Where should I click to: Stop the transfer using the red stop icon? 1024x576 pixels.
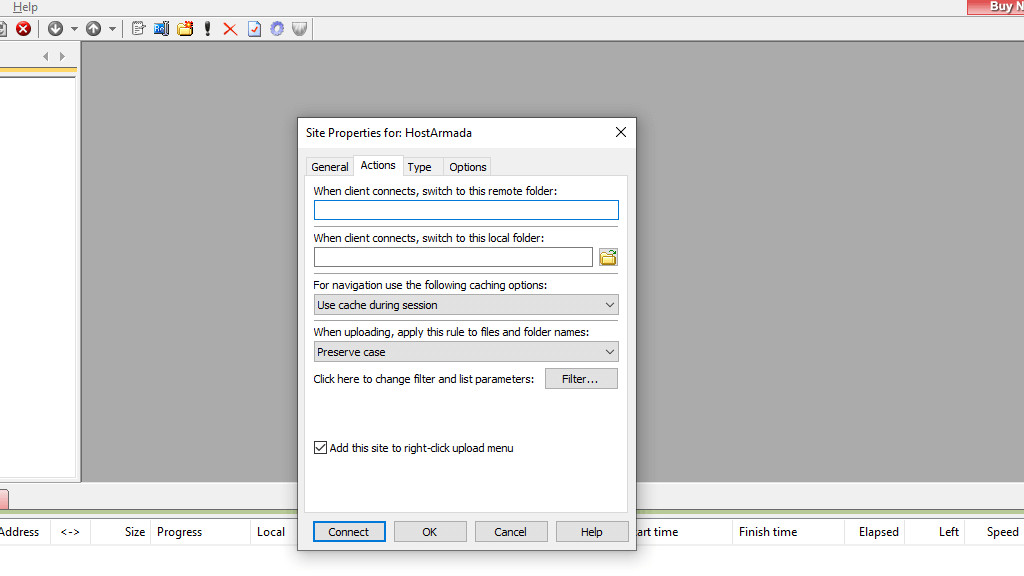point(22,28)
